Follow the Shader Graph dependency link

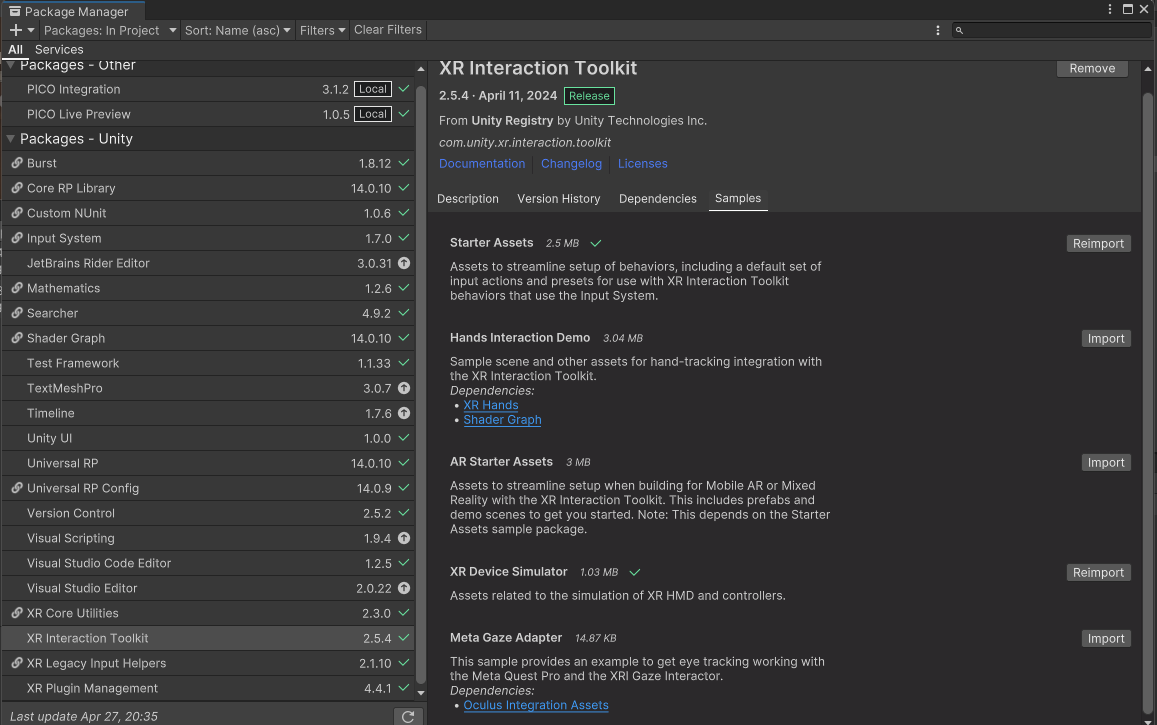point(502,420)
